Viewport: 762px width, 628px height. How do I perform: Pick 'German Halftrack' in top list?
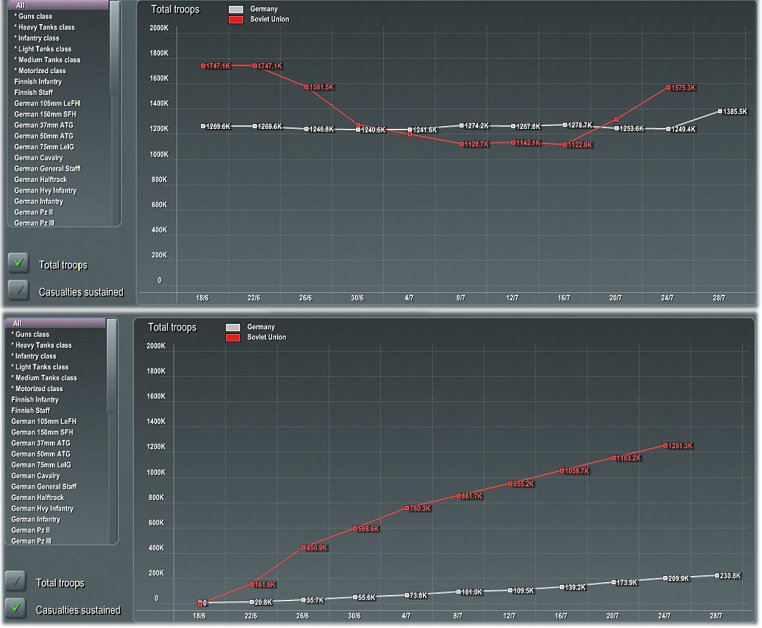click(x=40, y=179)
